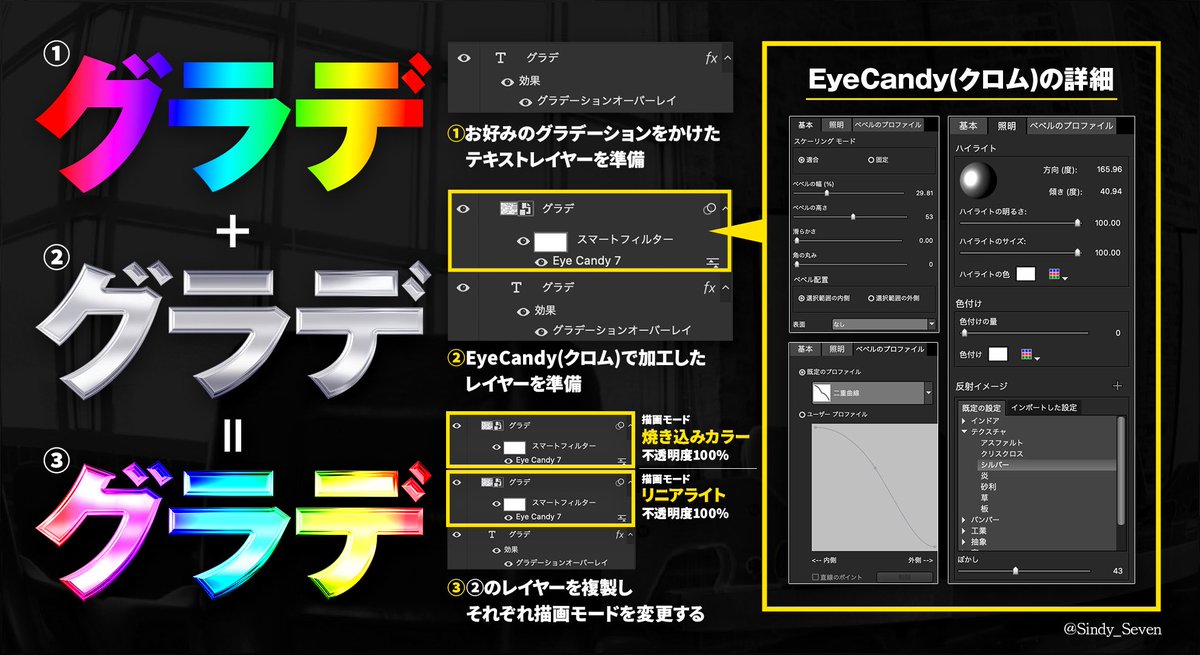Select the 固定 scaling mode radio button
The height and width of the screenshot is (655, 1200).
pyautogui.click(x=870, y=161)
